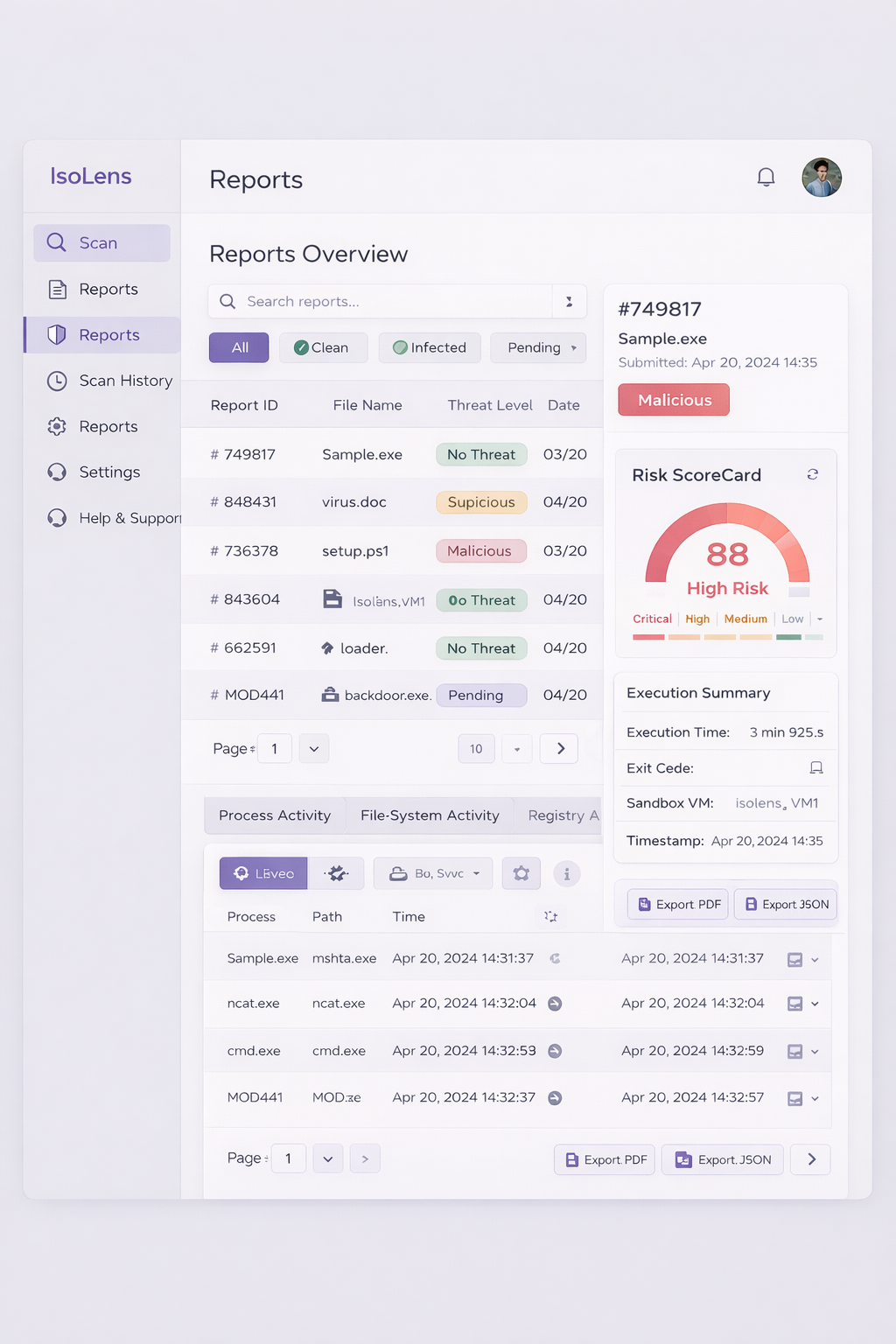Open the Registry Activity tab
The height and width of the screenshot is (1344, 896).
click(564, 815)
